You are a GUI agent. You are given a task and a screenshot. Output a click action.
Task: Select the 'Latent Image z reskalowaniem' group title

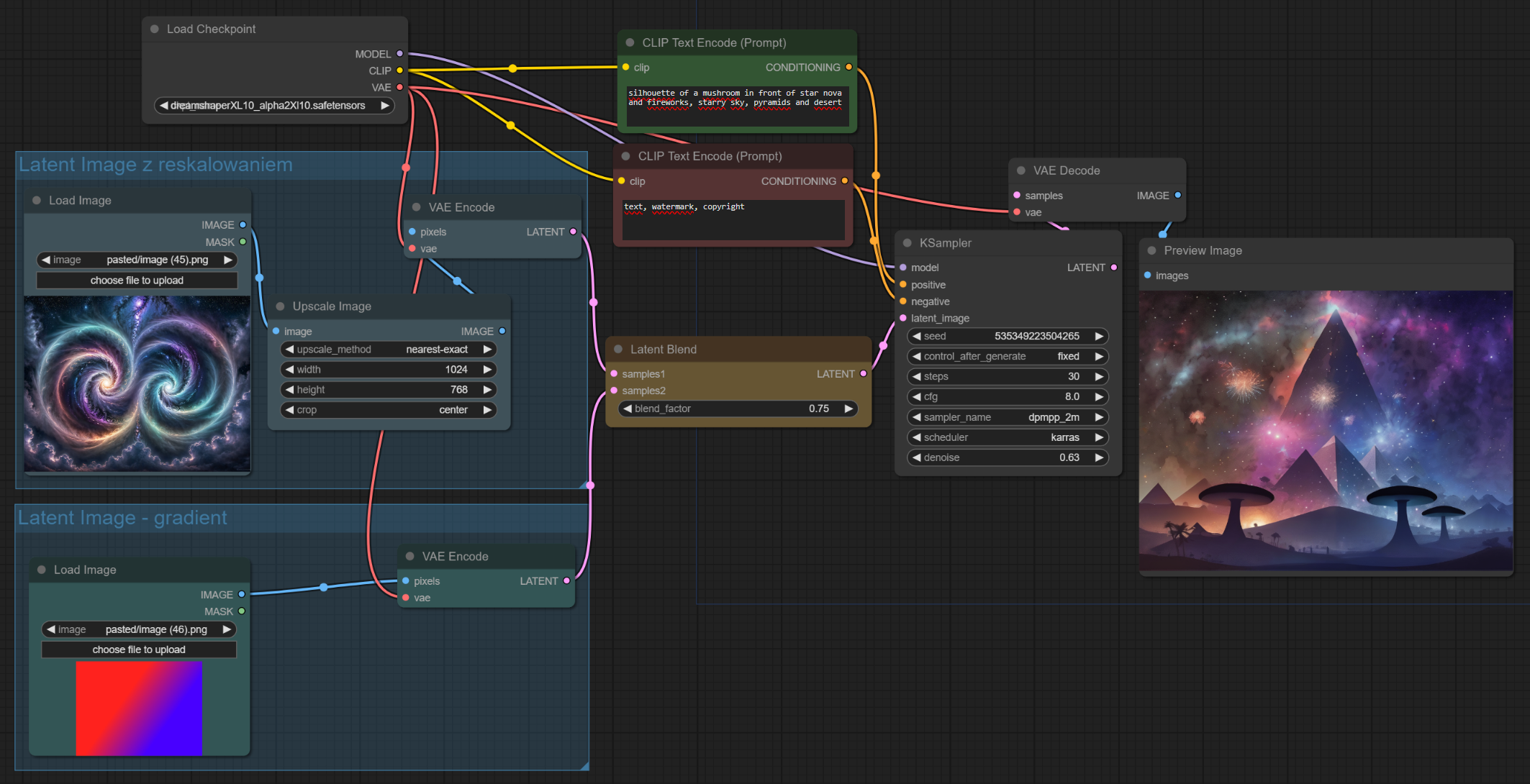click(x=155, y=165)
